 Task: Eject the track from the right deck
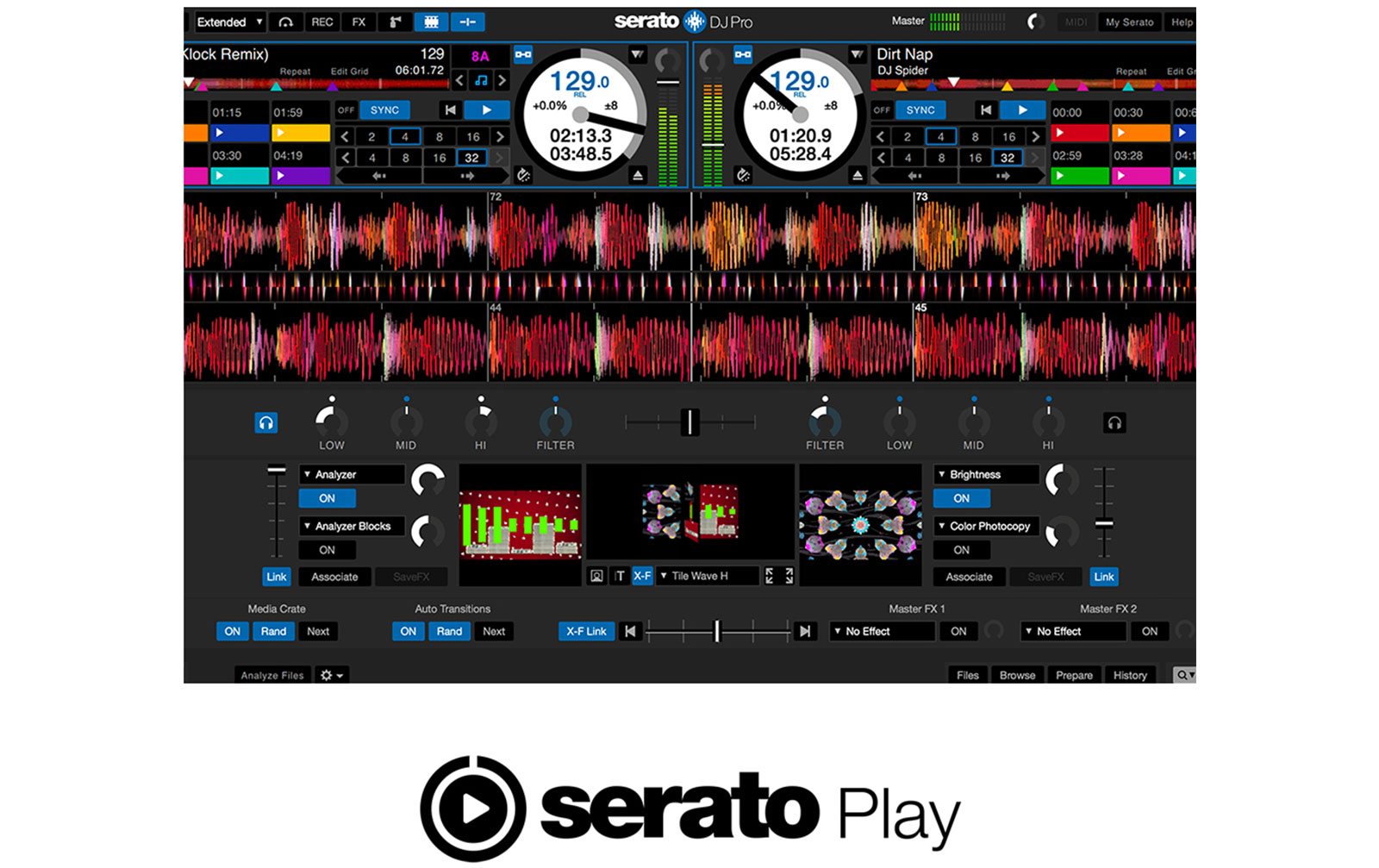(857, 176)
